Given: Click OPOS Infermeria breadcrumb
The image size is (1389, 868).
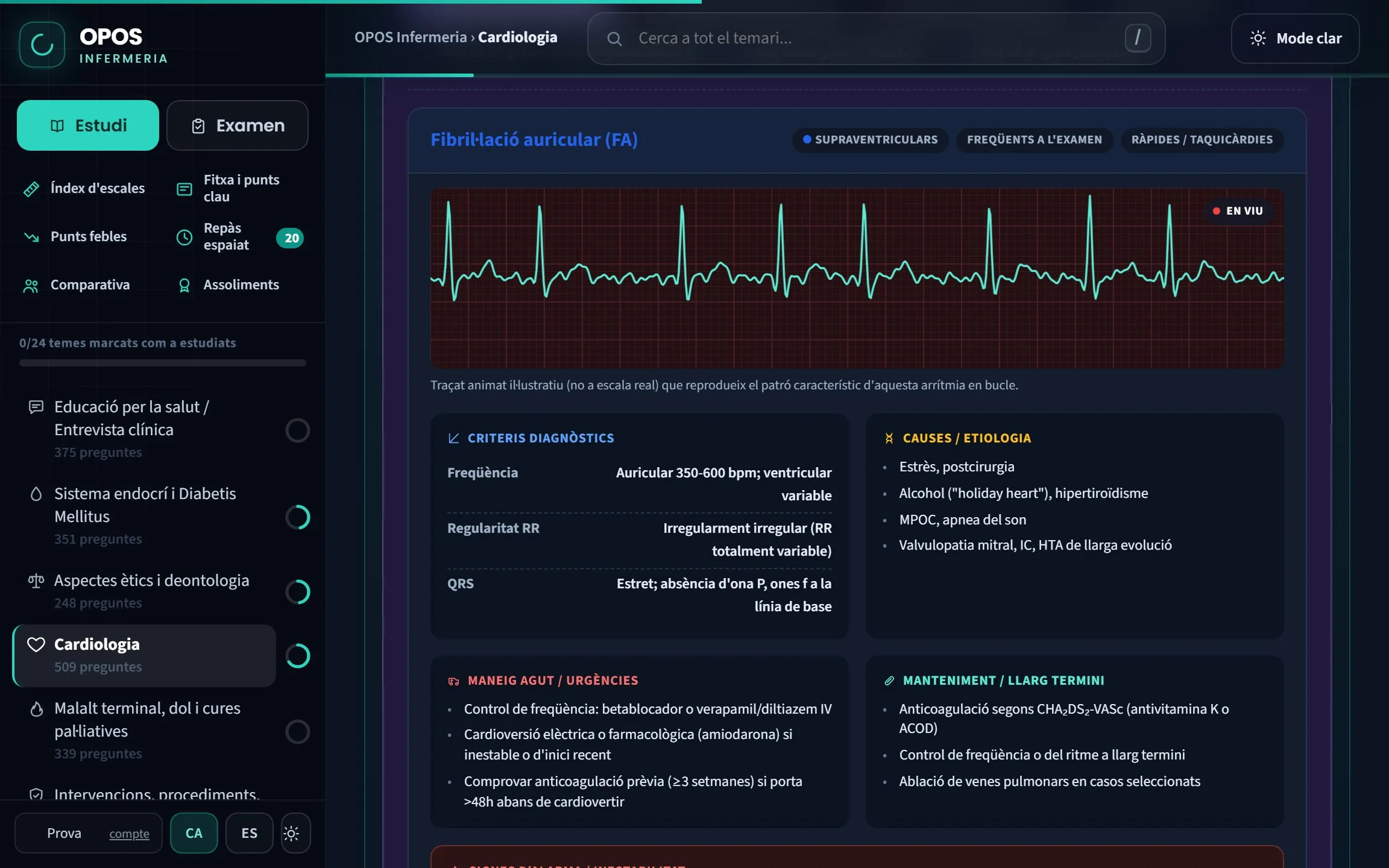Looking at the screenshot, I should [x=411, y=37].
